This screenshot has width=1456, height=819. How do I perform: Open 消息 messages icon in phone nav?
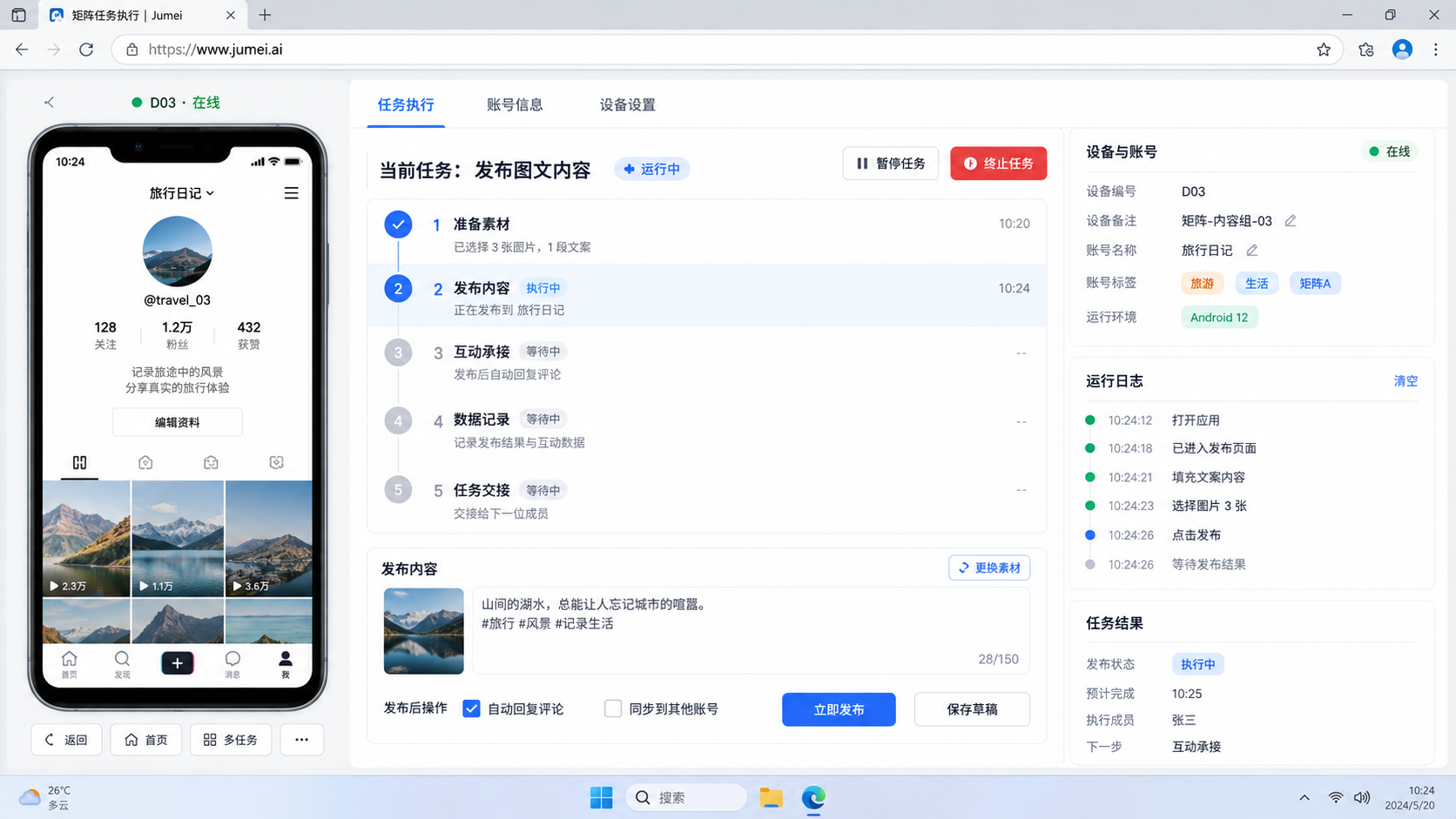click(233, 664)
